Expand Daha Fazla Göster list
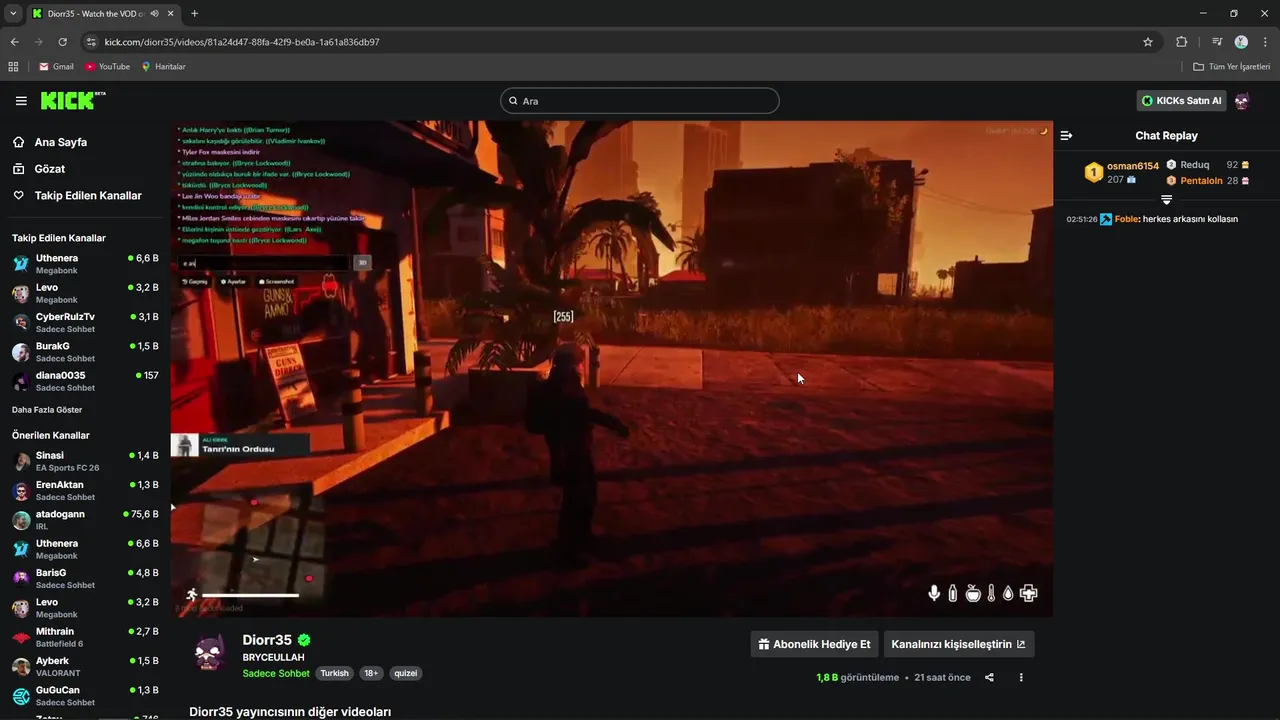This screenshot has width=1280, height=720. tap(47, 410)
